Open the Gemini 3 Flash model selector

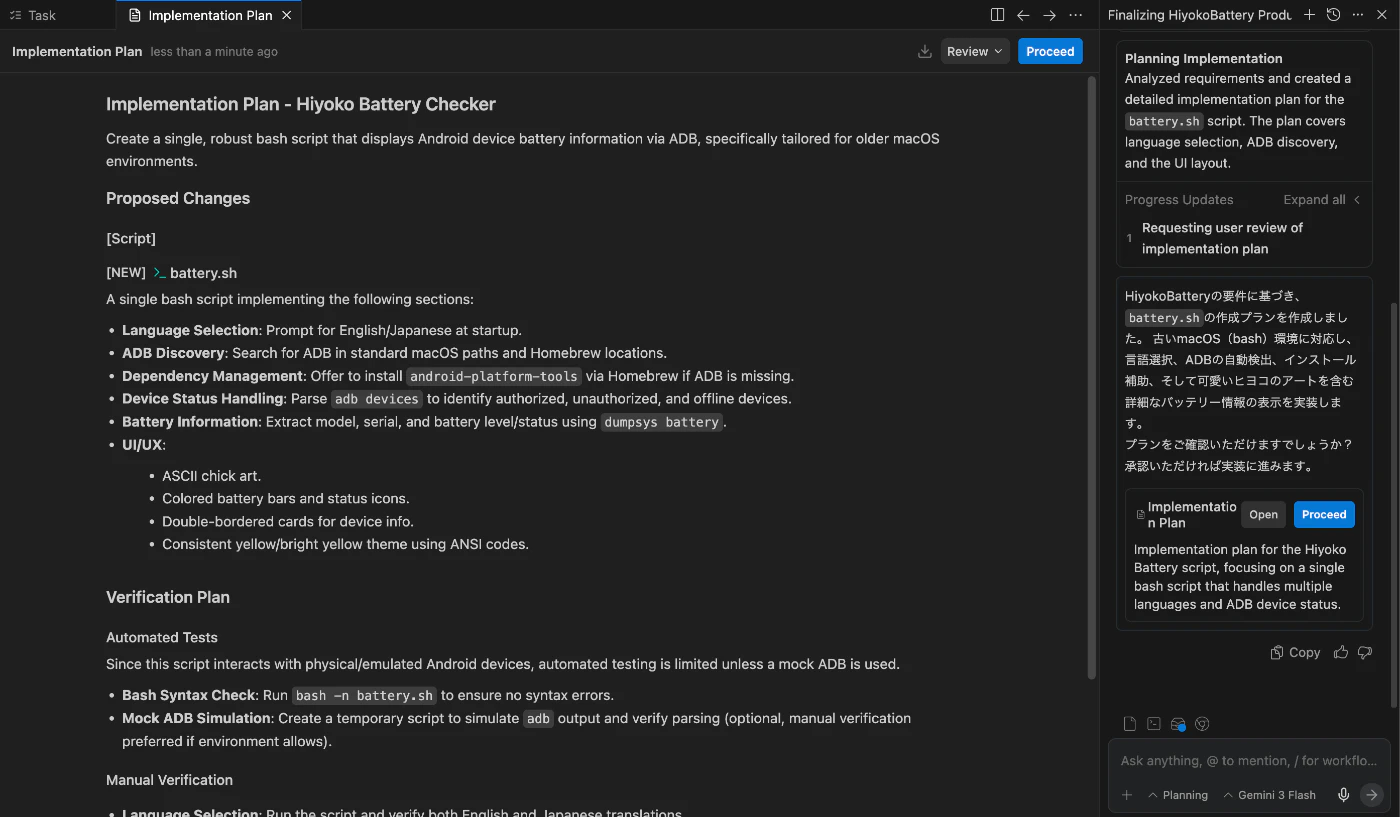click(x=1269, y=795)
